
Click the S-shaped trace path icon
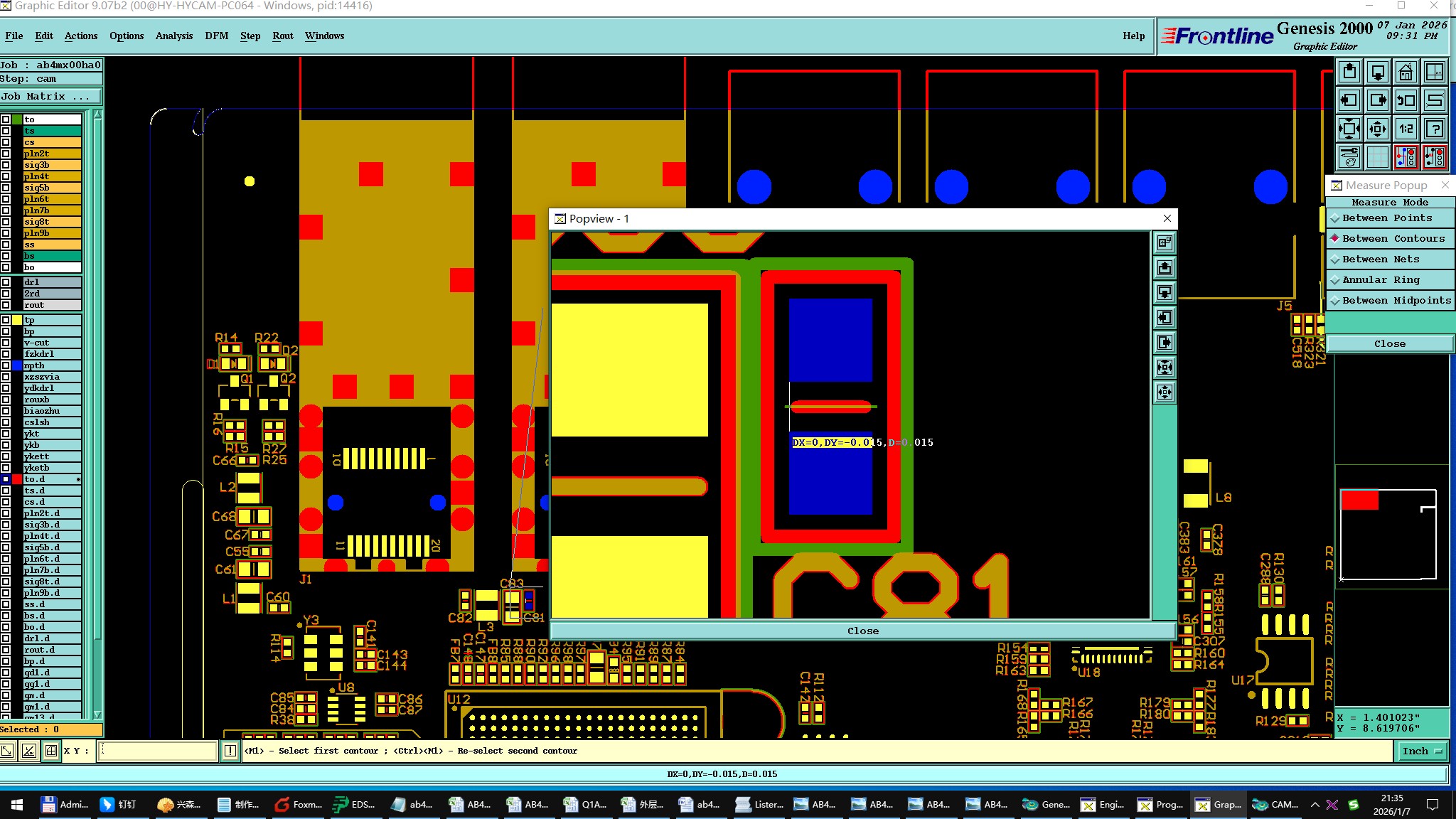(x=1435, y=100)
